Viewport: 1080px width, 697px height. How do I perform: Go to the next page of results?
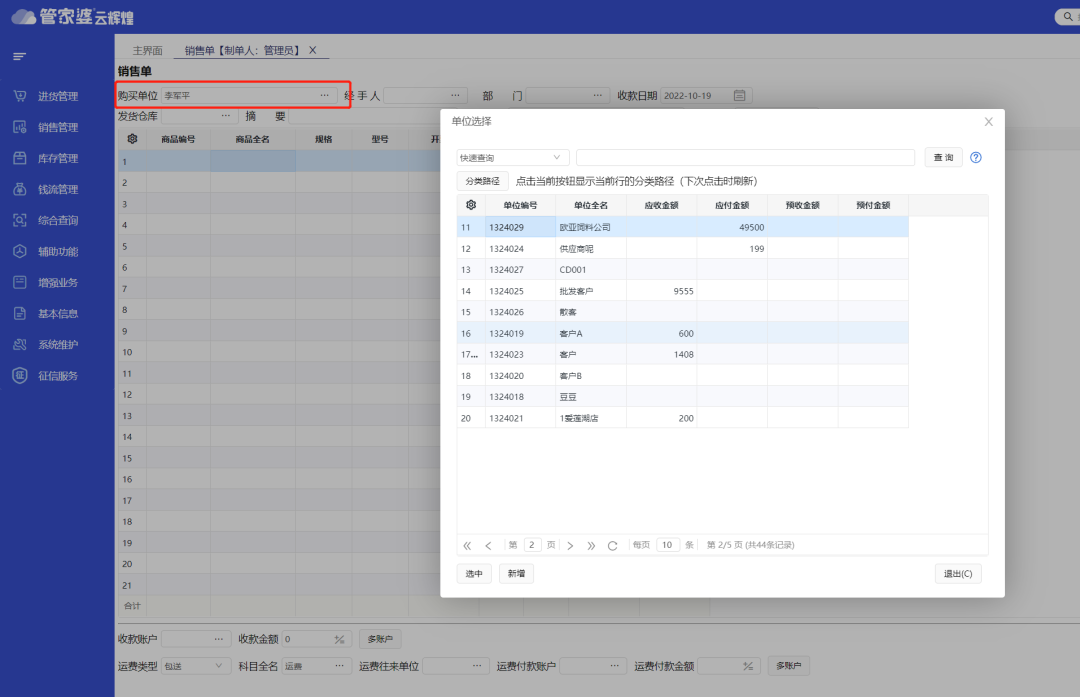tap(570, 546)
